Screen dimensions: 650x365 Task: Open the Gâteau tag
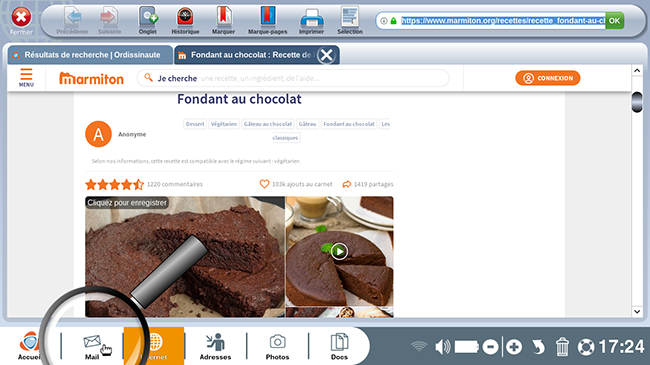pos(308,124)
